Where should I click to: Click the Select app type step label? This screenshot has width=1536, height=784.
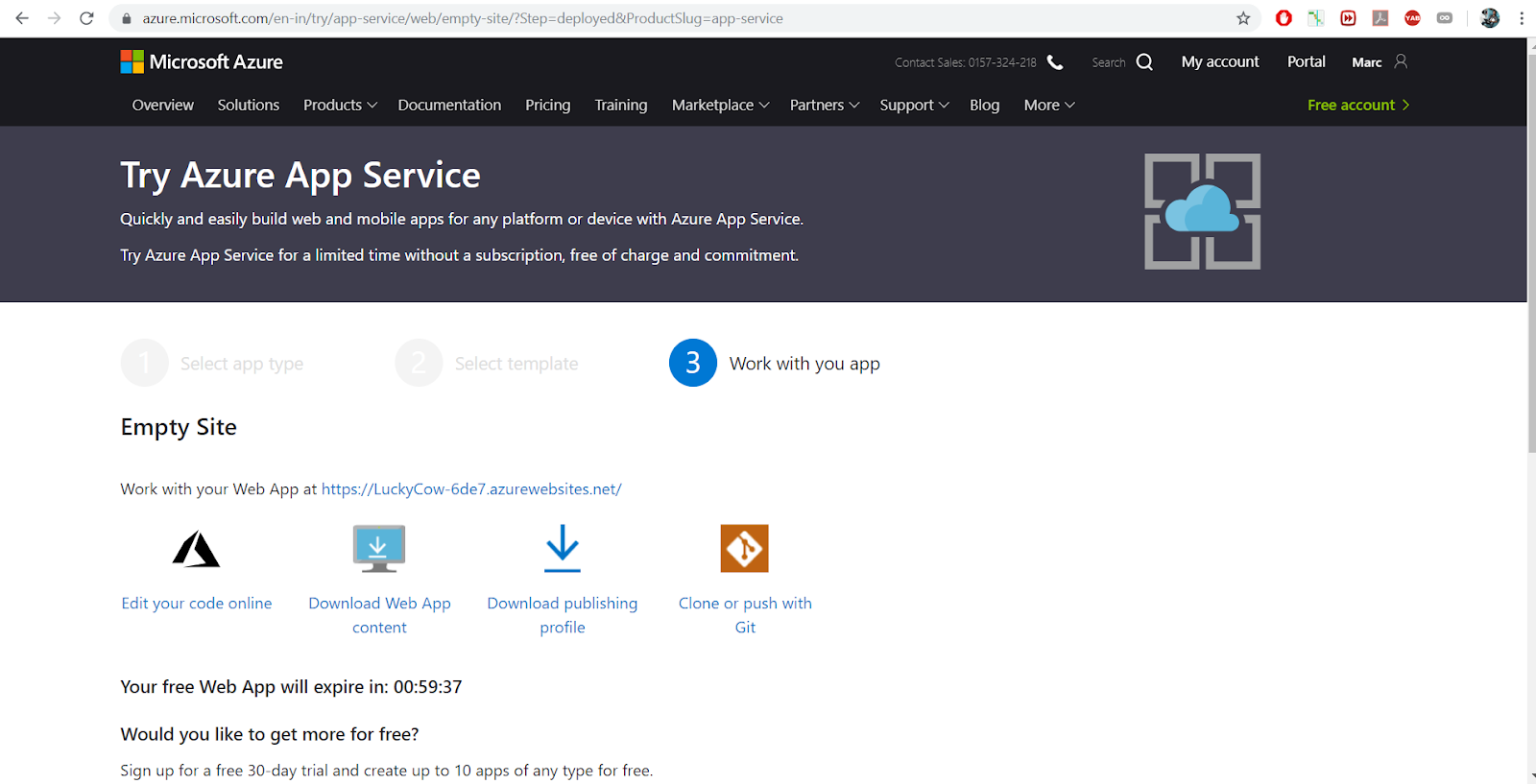point(242,364)
